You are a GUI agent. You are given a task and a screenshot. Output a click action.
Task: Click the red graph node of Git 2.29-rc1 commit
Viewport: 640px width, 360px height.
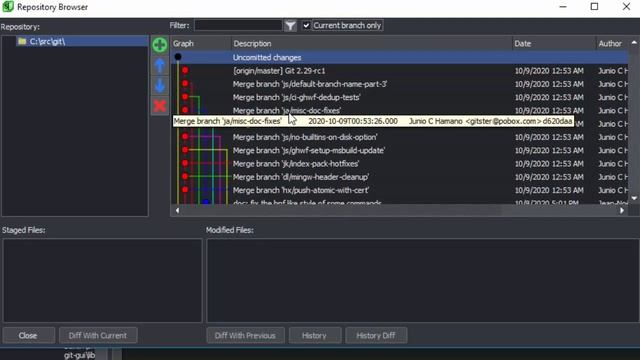(185, 70)
